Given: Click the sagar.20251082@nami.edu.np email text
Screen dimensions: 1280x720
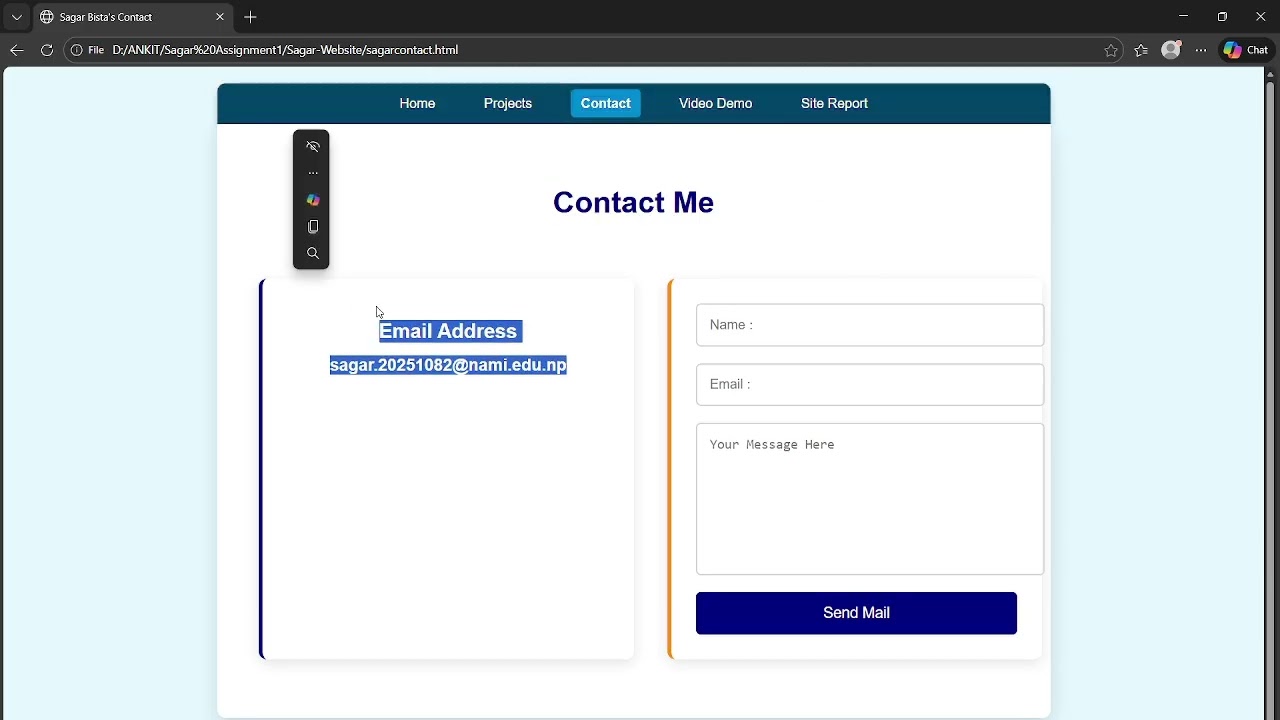Looking at the screenshot, I should coord(448,365).
